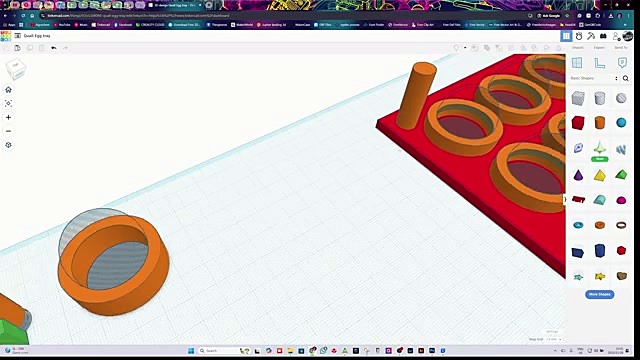640x360 pixels.
Task: Collapse the shapes panel arrow
Action: (565, 200)
